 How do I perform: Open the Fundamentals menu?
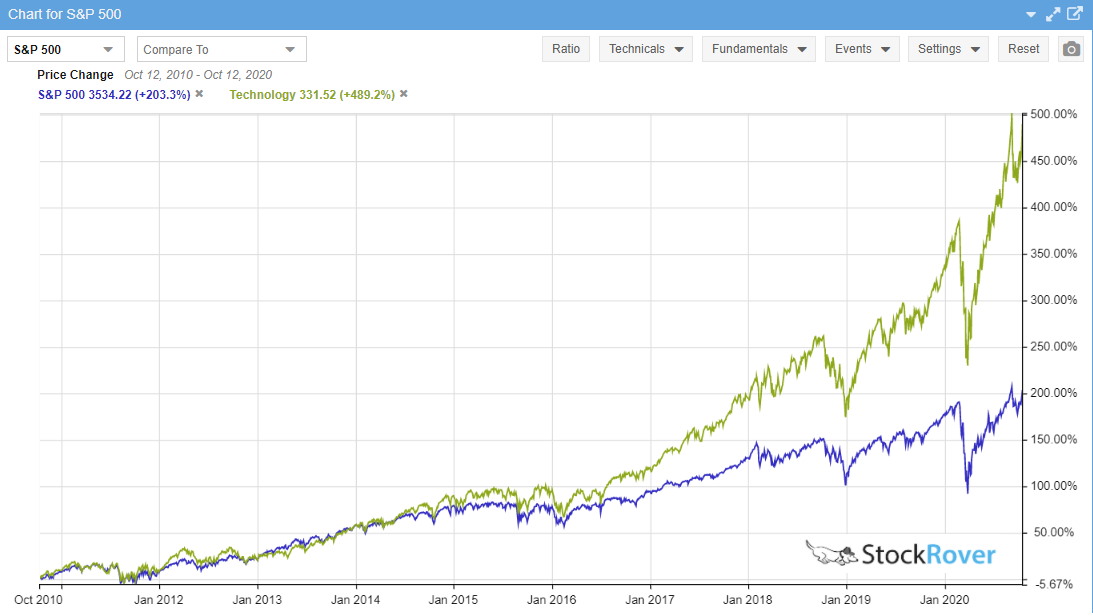(758, 48)
